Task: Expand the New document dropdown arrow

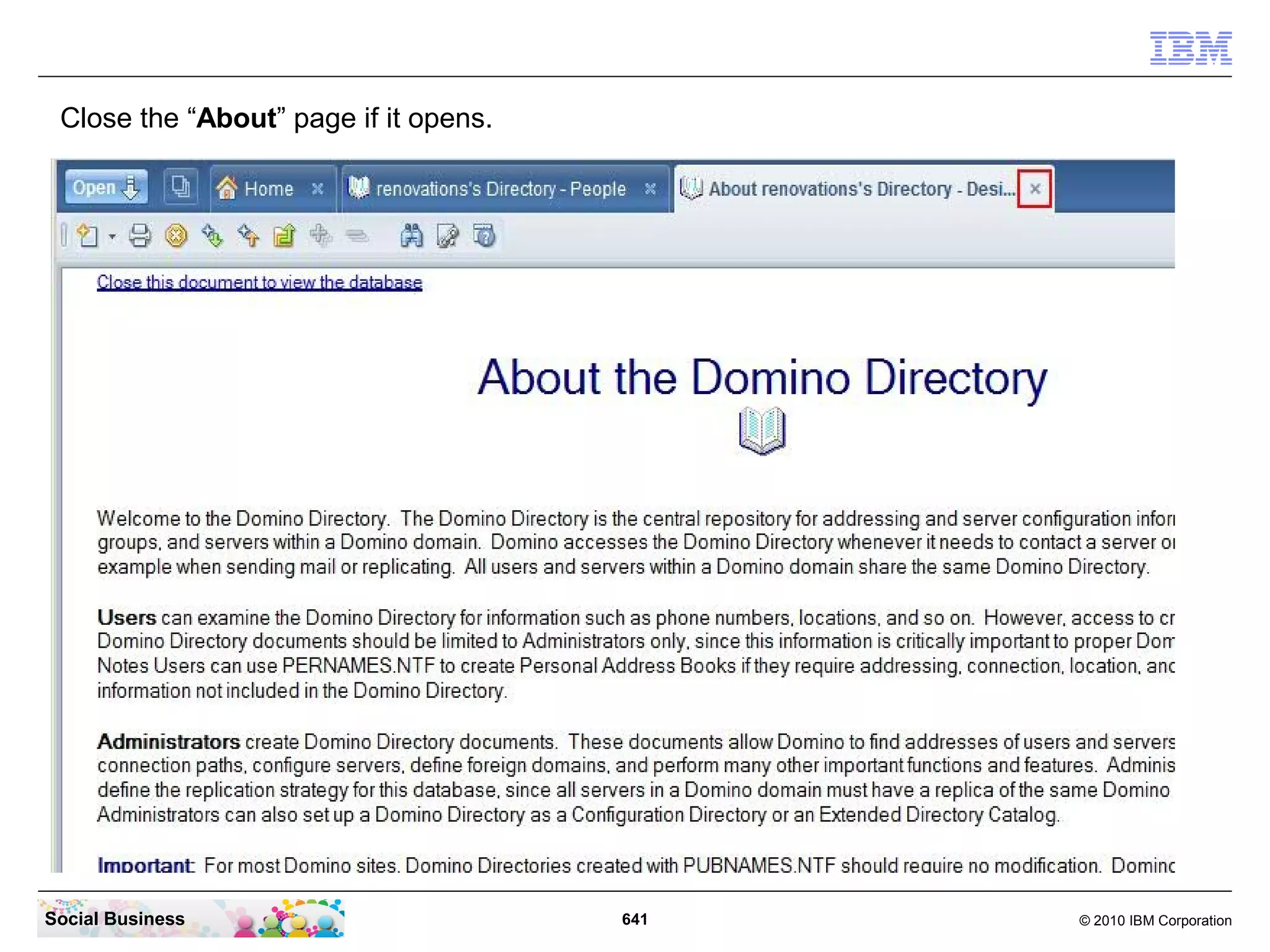Action: (x=112, y=237)
